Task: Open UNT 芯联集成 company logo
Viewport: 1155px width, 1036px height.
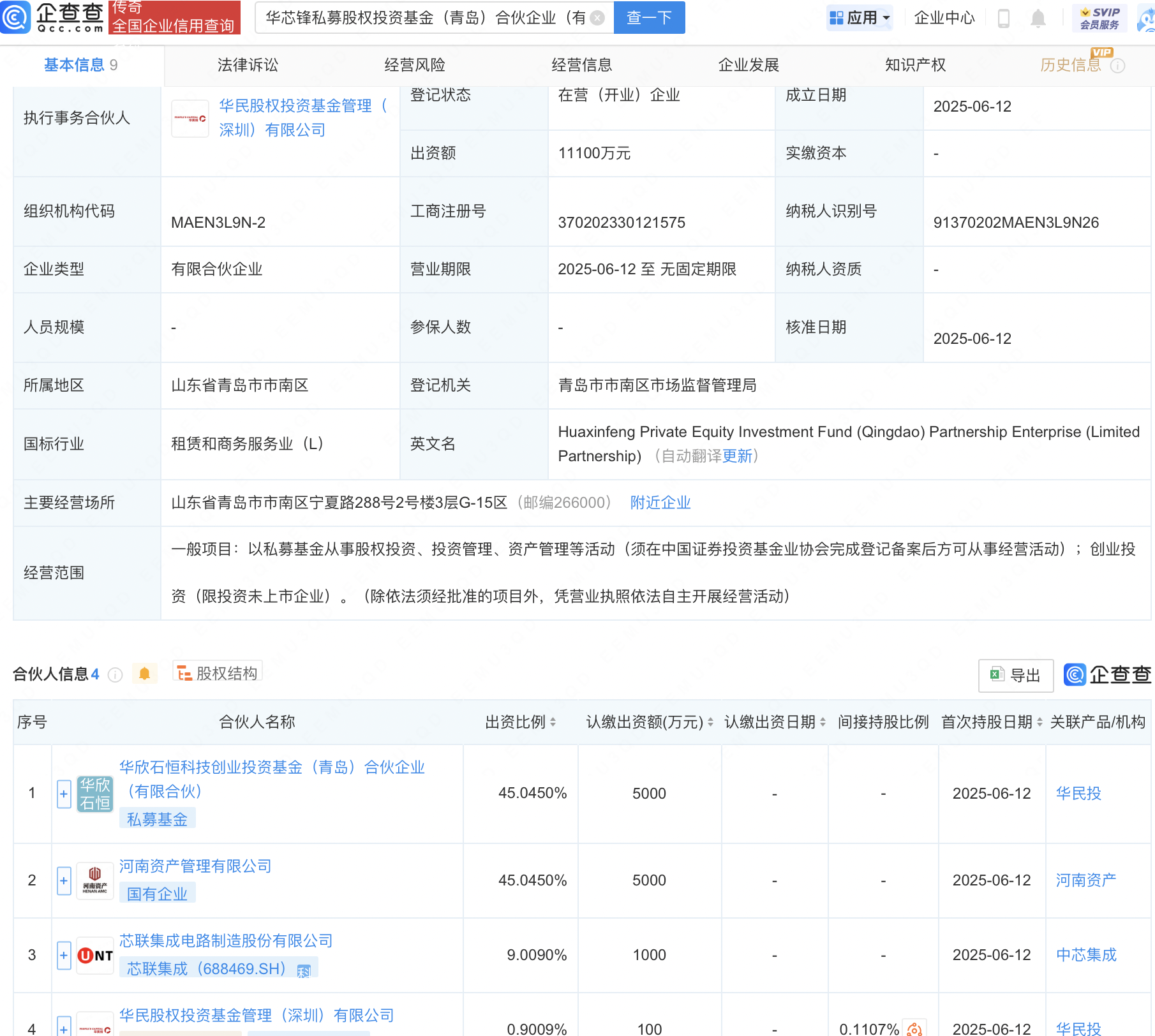Action: (x=95, y=956)
